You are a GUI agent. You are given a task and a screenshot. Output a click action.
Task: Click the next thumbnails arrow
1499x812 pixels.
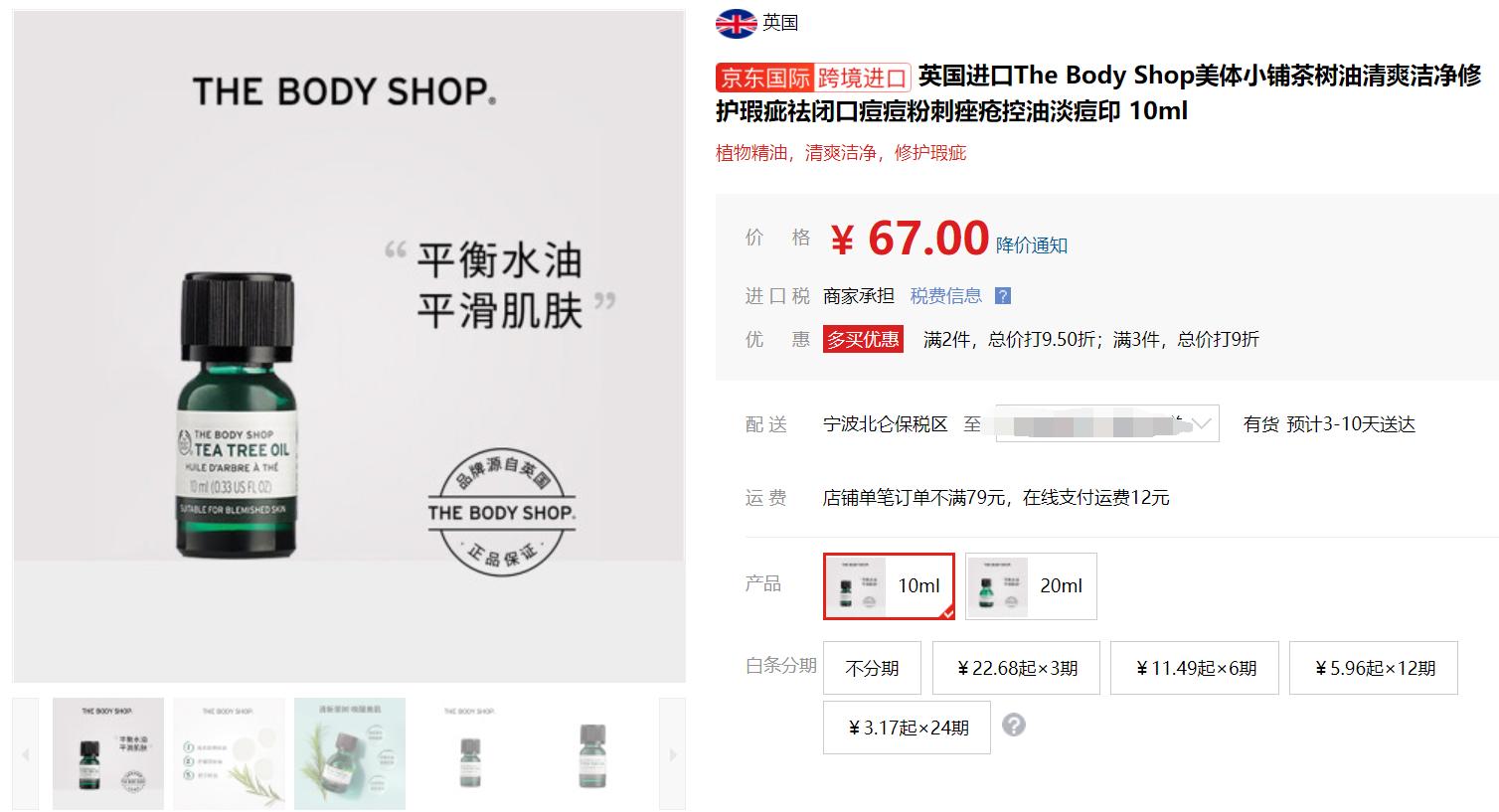coord(672,754)
